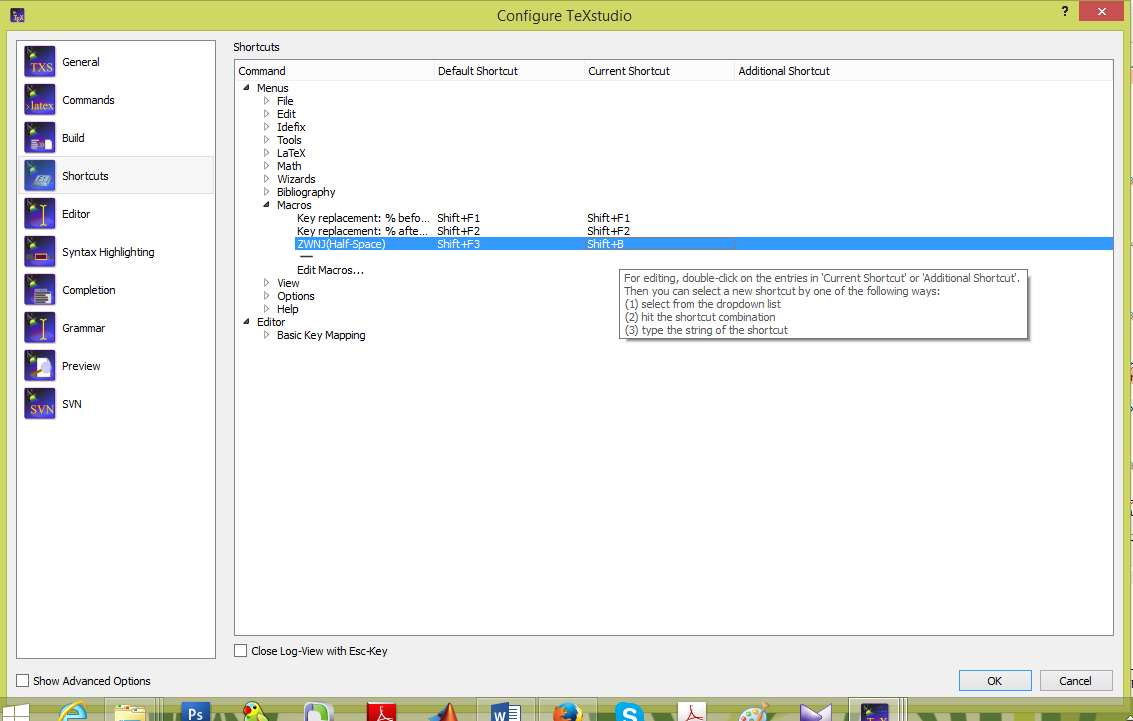Expand the Basic Key Mapping node
This screenshot has width=1133, height=721.
coord(267,334)
